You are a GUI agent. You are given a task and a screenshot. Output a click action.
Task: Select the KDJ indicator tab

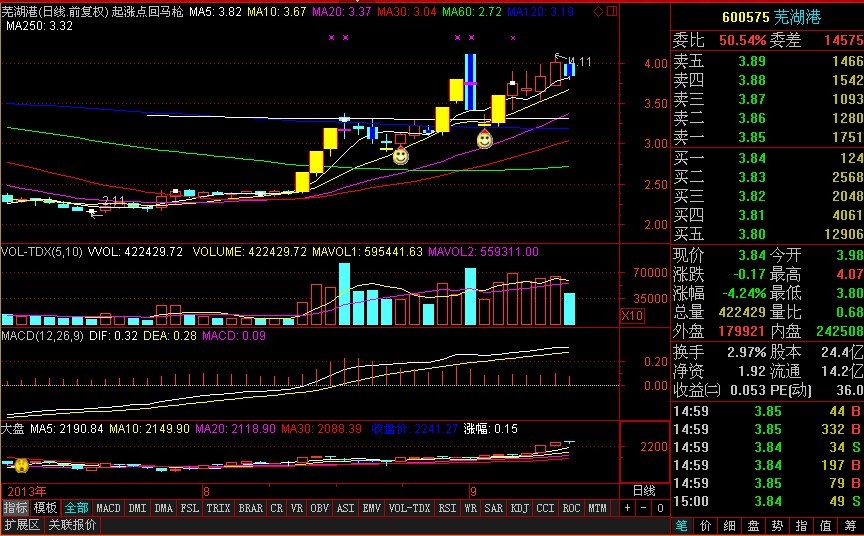click(519, 508)
